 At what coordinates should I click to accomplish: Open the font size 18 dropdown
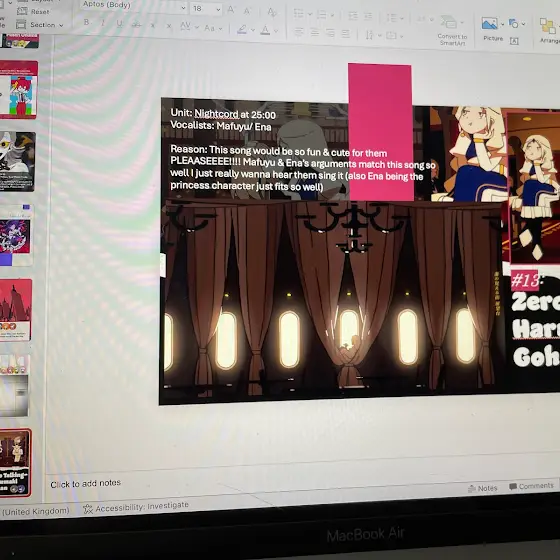(x=218, y=10)
